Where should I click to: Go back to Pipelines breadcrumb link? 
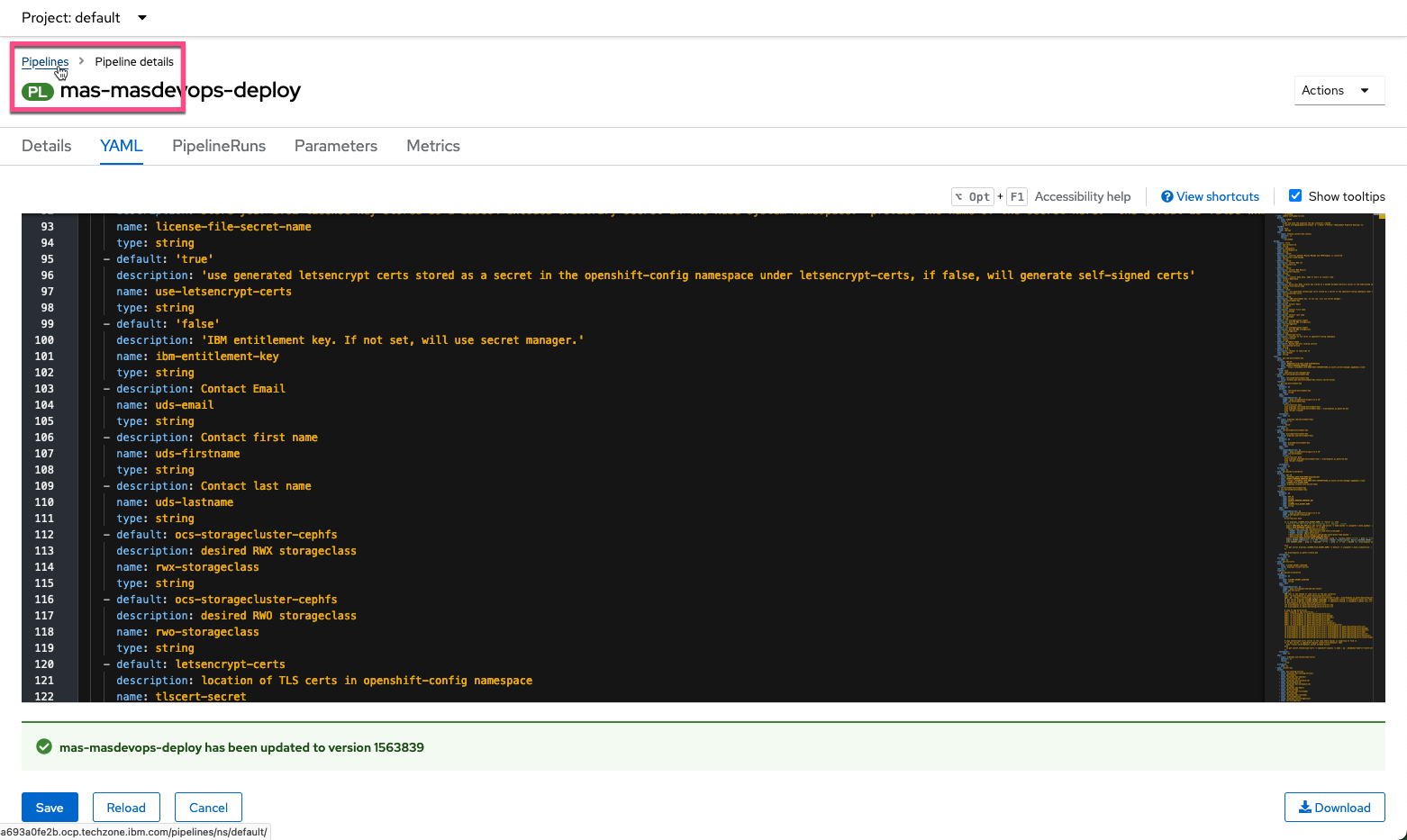click(45, 61)
